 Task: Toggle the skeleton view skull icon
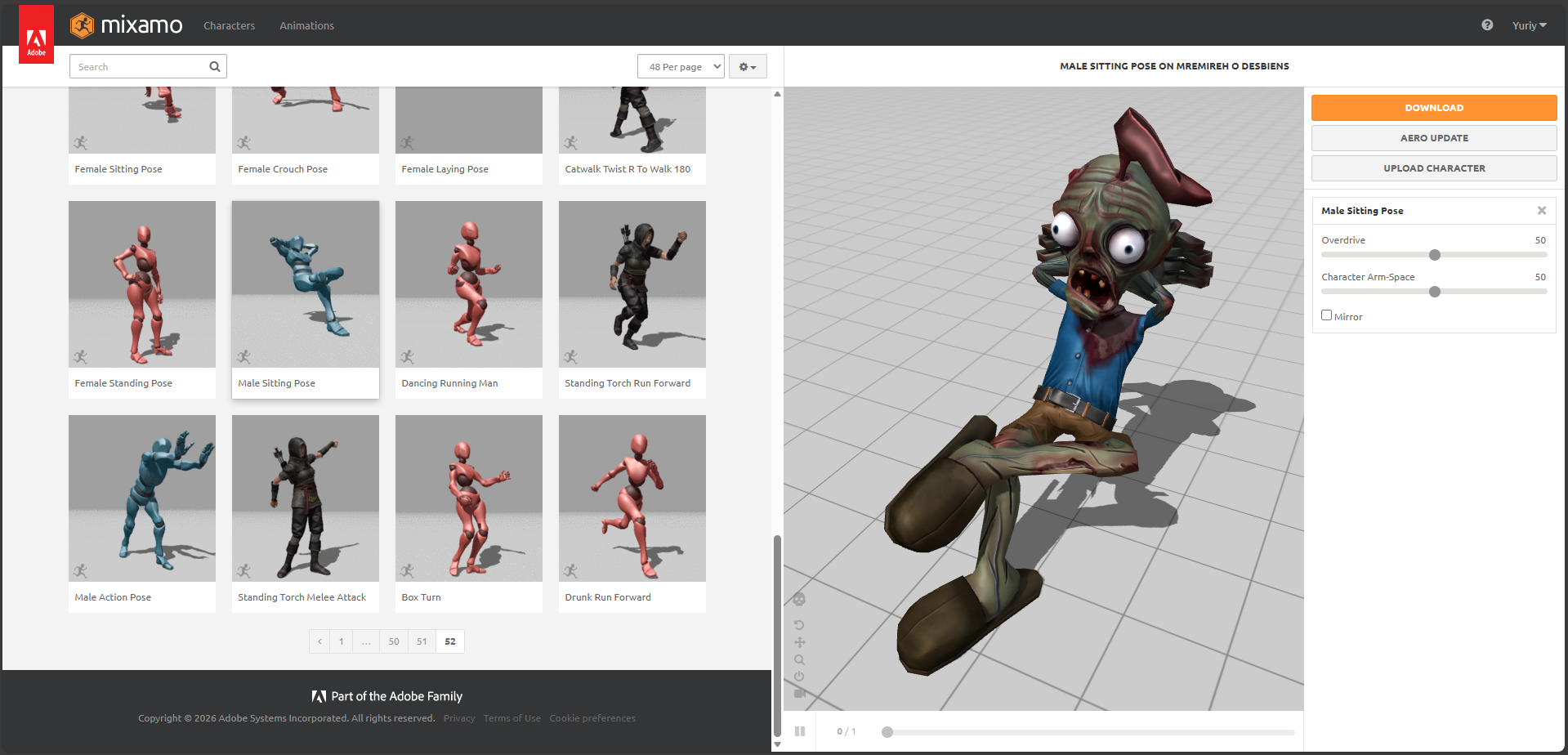(799, 600)
